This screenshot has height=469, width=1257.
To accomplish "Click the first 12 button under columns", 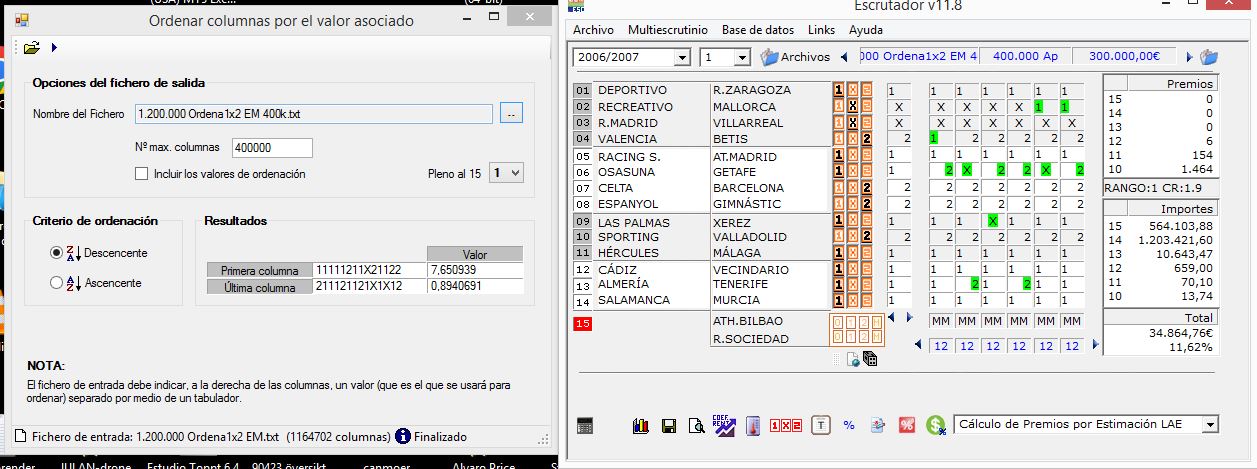I will [940, 346].
